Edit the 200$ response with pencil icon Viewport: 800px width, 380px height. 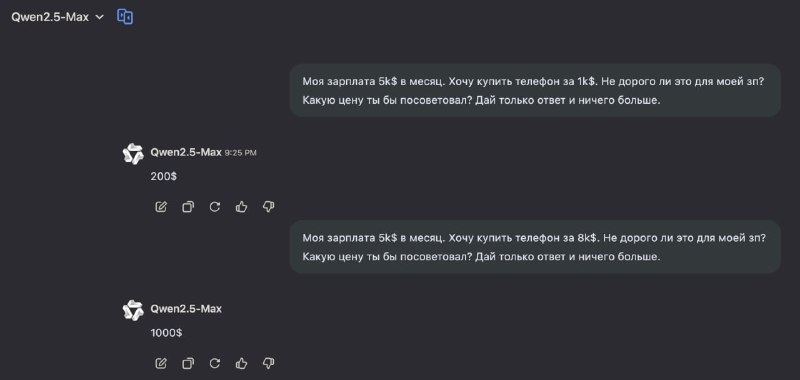coord(161,207)
